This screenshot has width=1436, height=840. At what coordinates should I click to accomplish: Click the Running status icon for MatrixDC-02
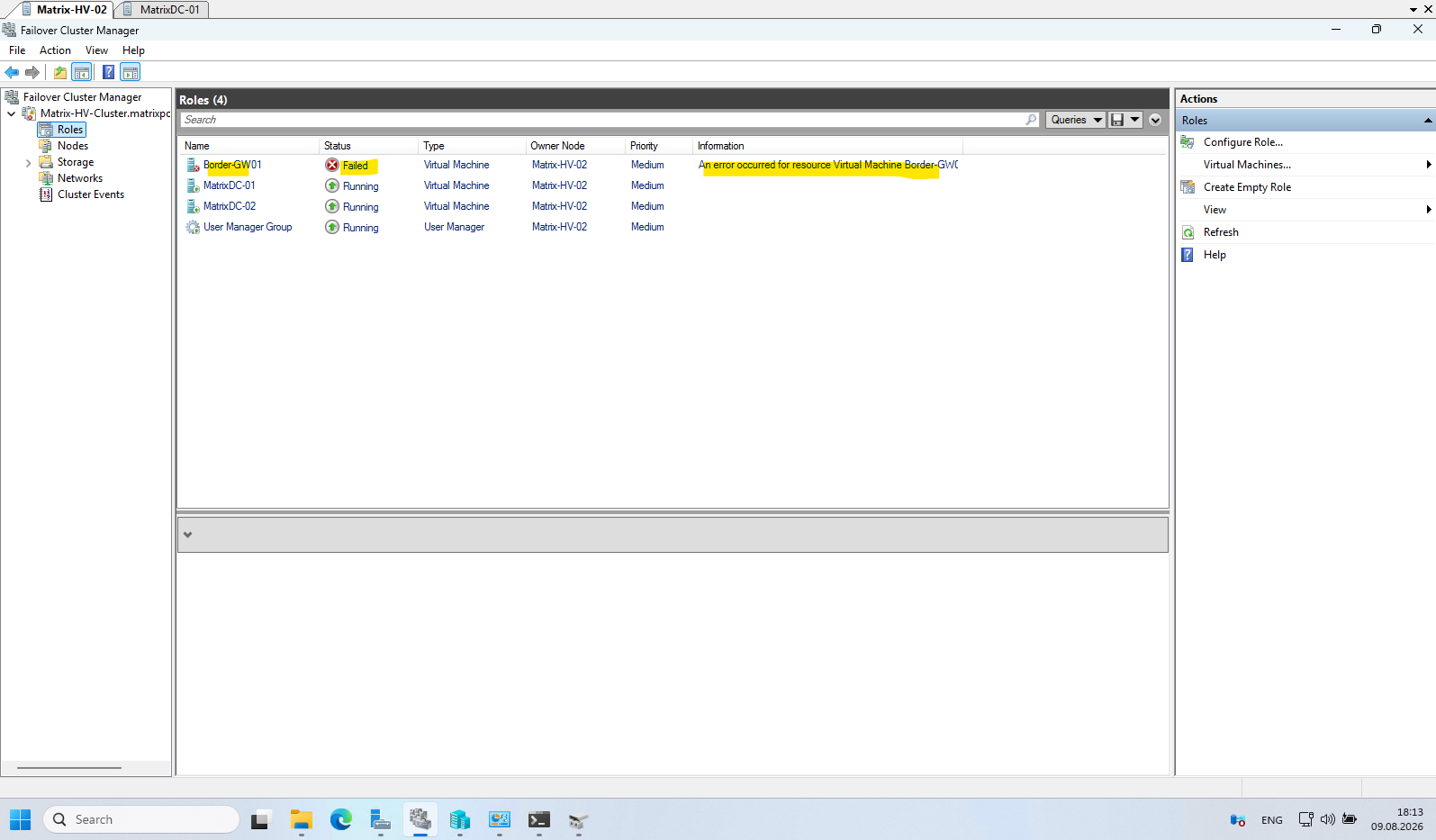pyautogui.click(x=332, y=206)
